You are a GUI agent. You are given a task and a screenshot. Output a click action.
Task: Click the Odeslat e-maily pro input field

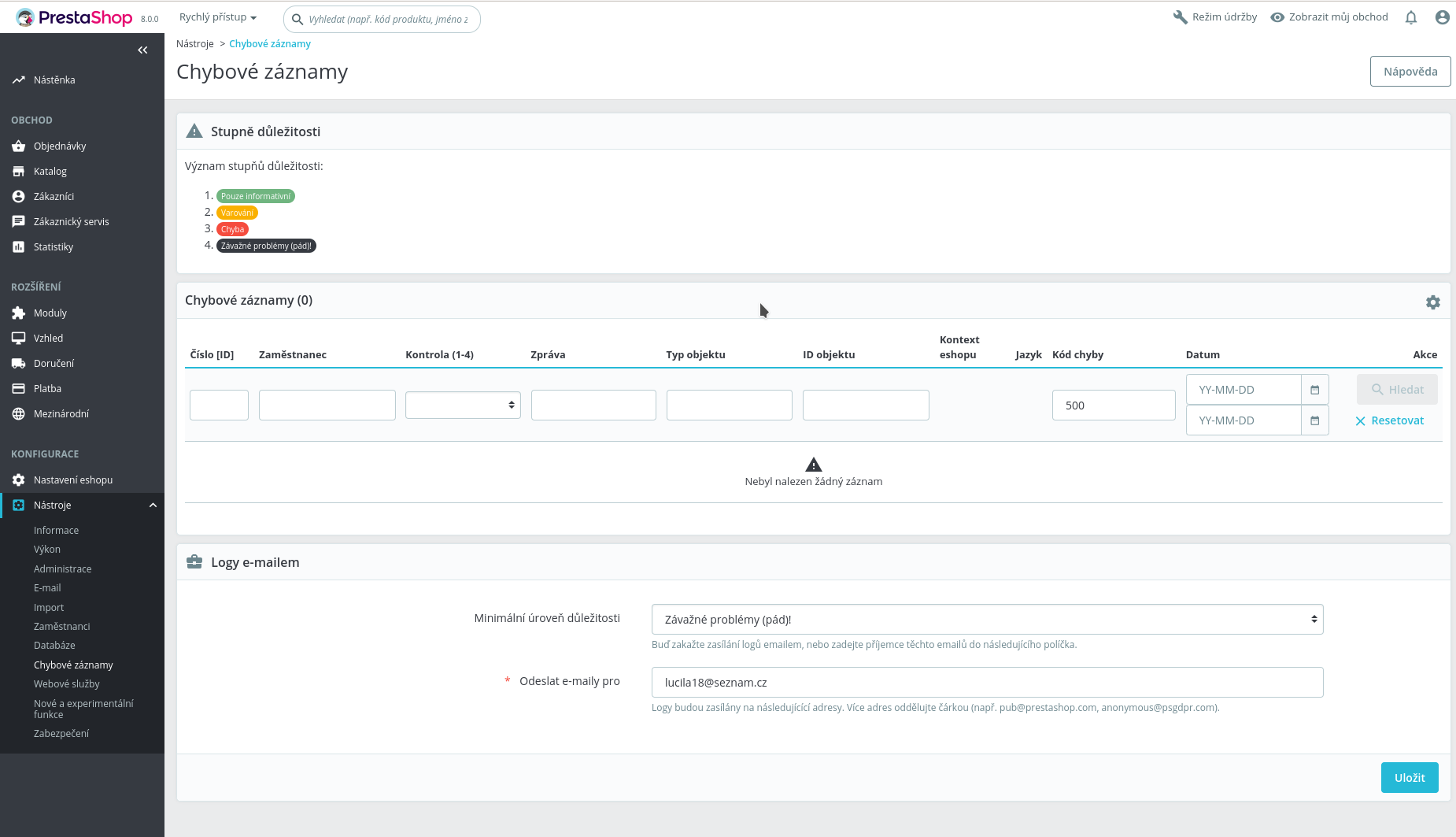pyautogui.click(x=986, y=682)
